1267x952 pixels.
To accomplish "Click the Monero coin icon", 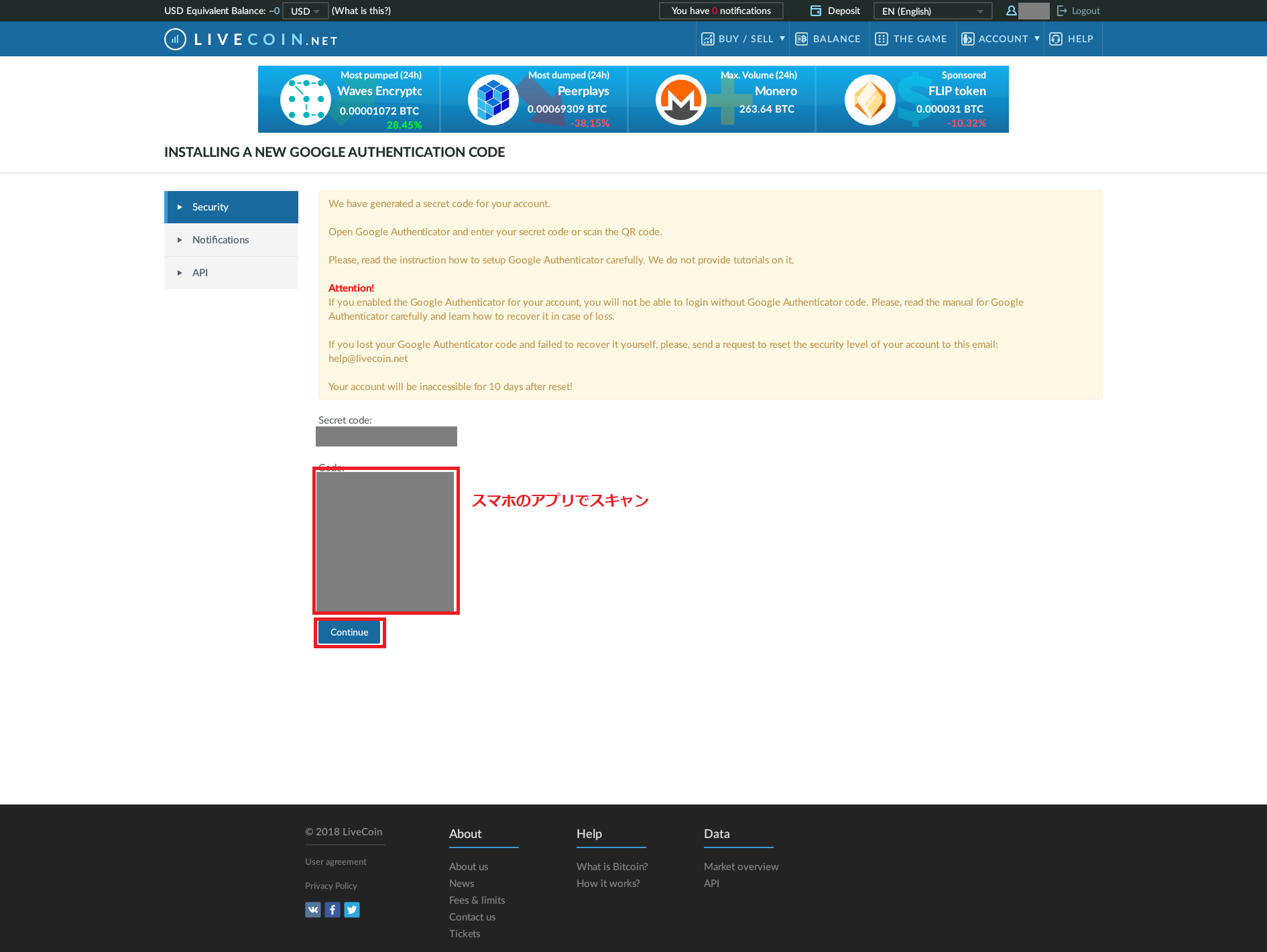I will click(681, 100).
